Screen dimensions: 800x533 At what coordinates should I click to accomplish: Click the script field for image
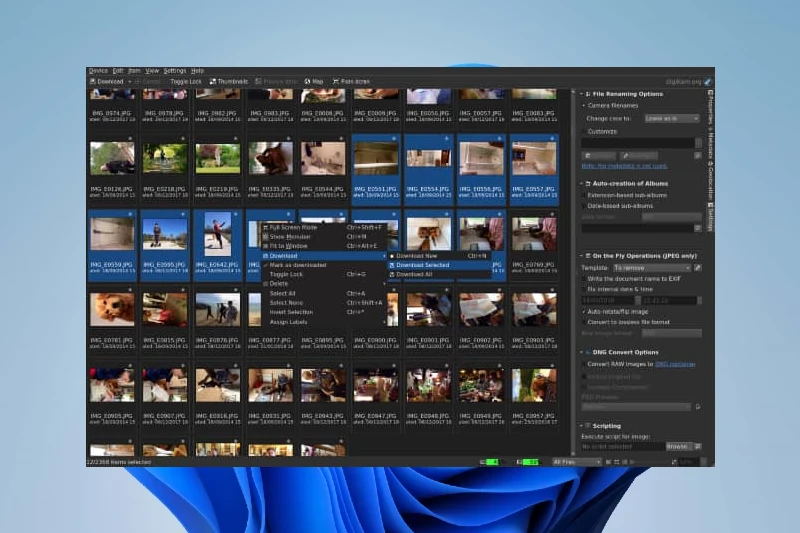tap(622, 447)
